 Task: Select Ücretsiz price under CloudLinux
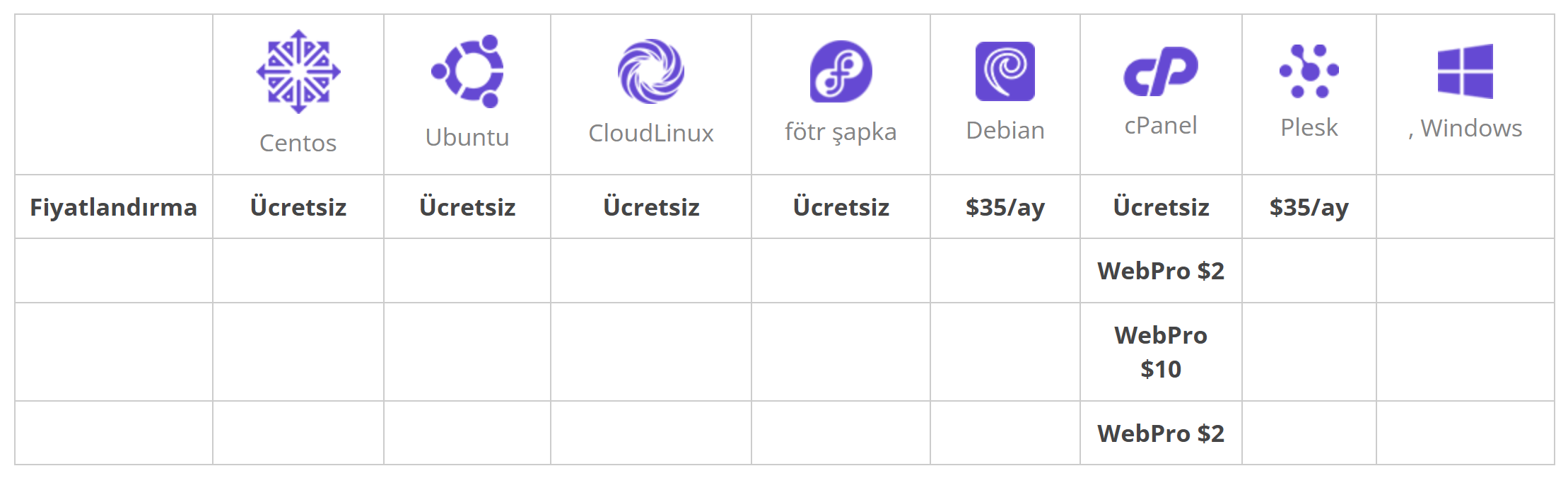click(x=651, y=207)
